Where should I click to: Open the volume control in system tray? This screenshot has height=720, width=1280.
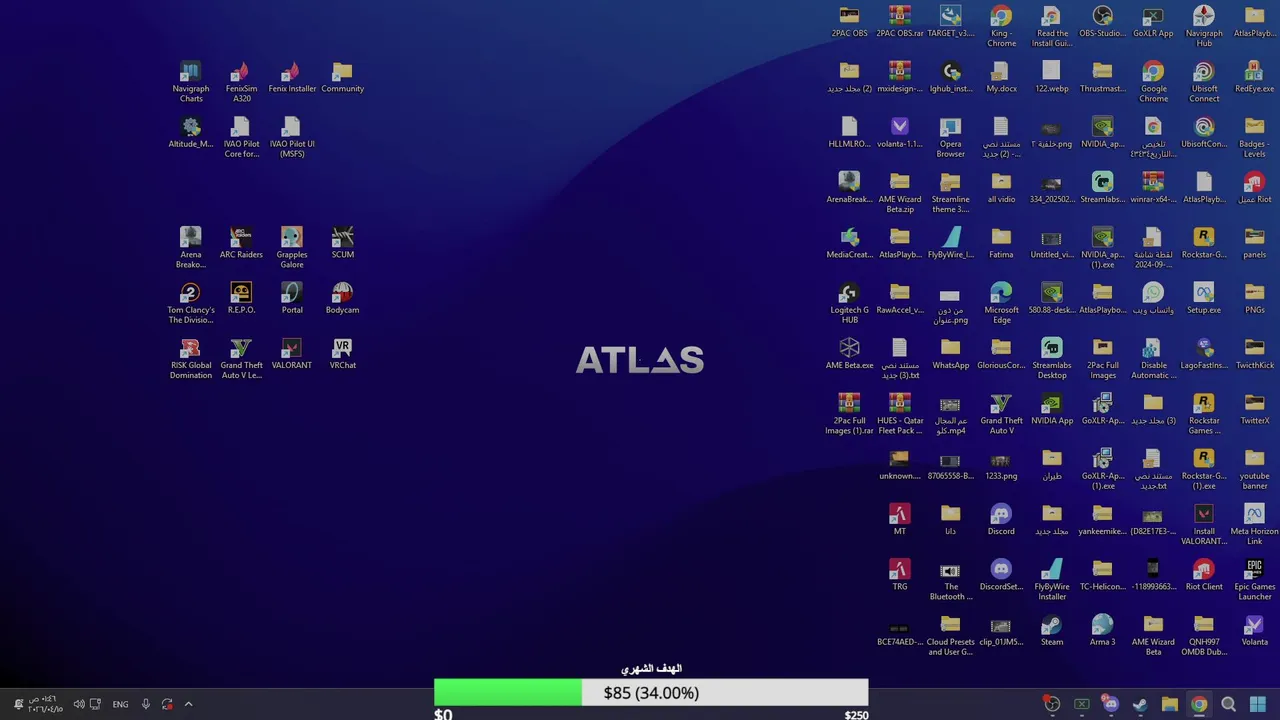tap(79, 704)
